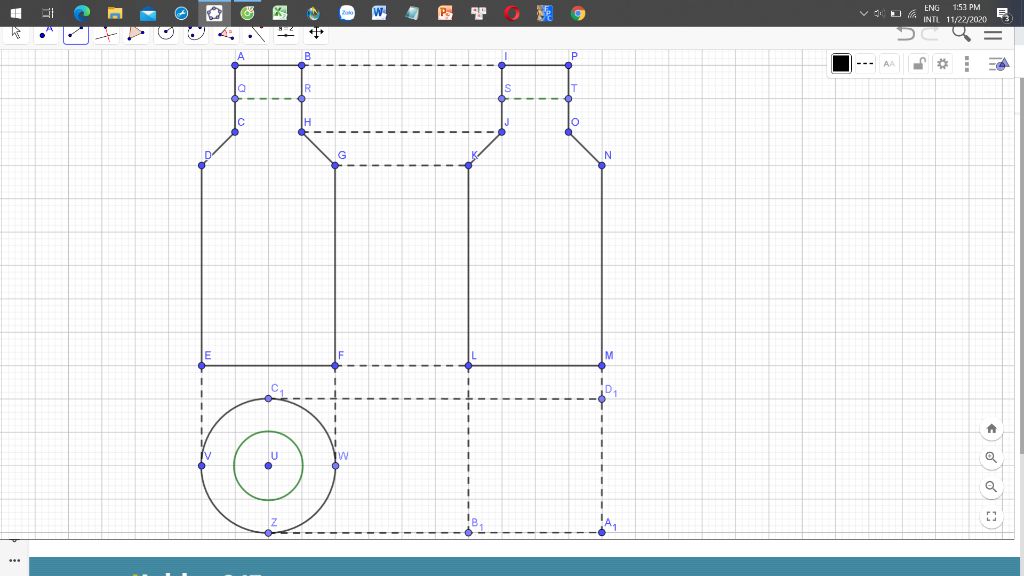The height and width of the screenshot is (576, 1024).
Task: Choose the Perpendicular Line tool
Action: 106,33
